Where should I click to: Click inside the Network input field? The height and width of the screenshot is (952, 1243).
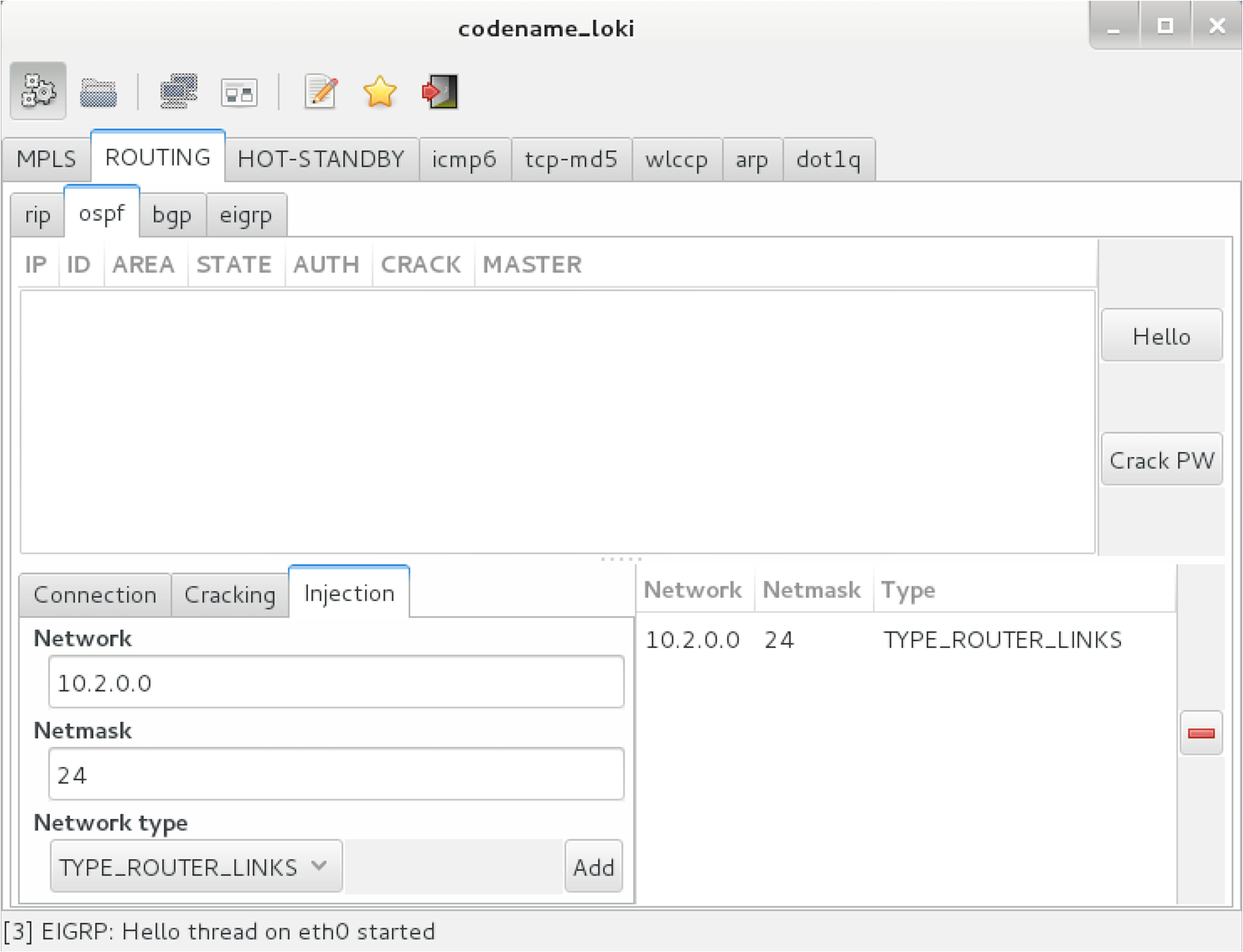[x=335, y=682]
